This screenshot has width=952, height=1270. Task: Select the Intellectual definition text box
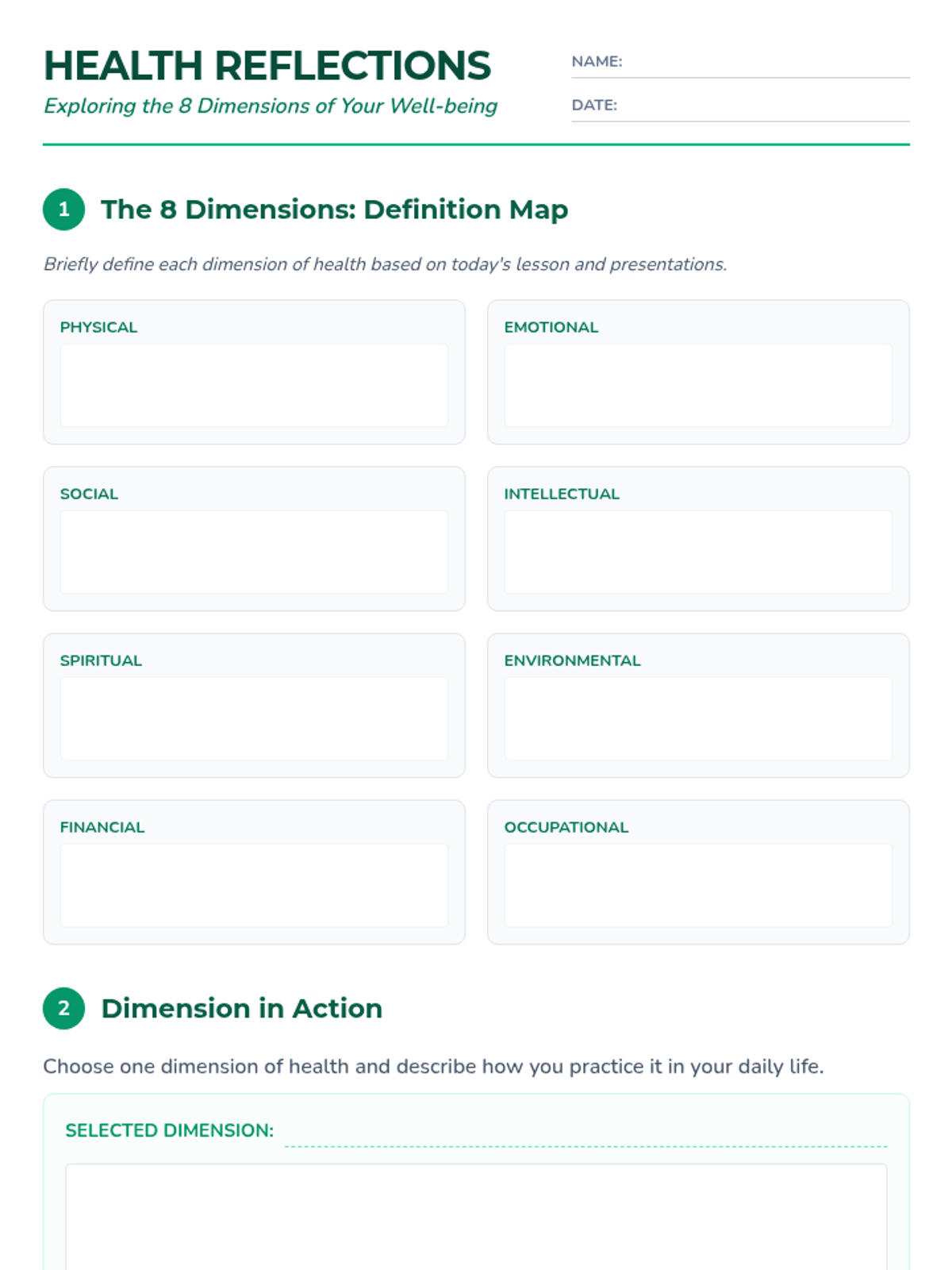coord(698,552)
